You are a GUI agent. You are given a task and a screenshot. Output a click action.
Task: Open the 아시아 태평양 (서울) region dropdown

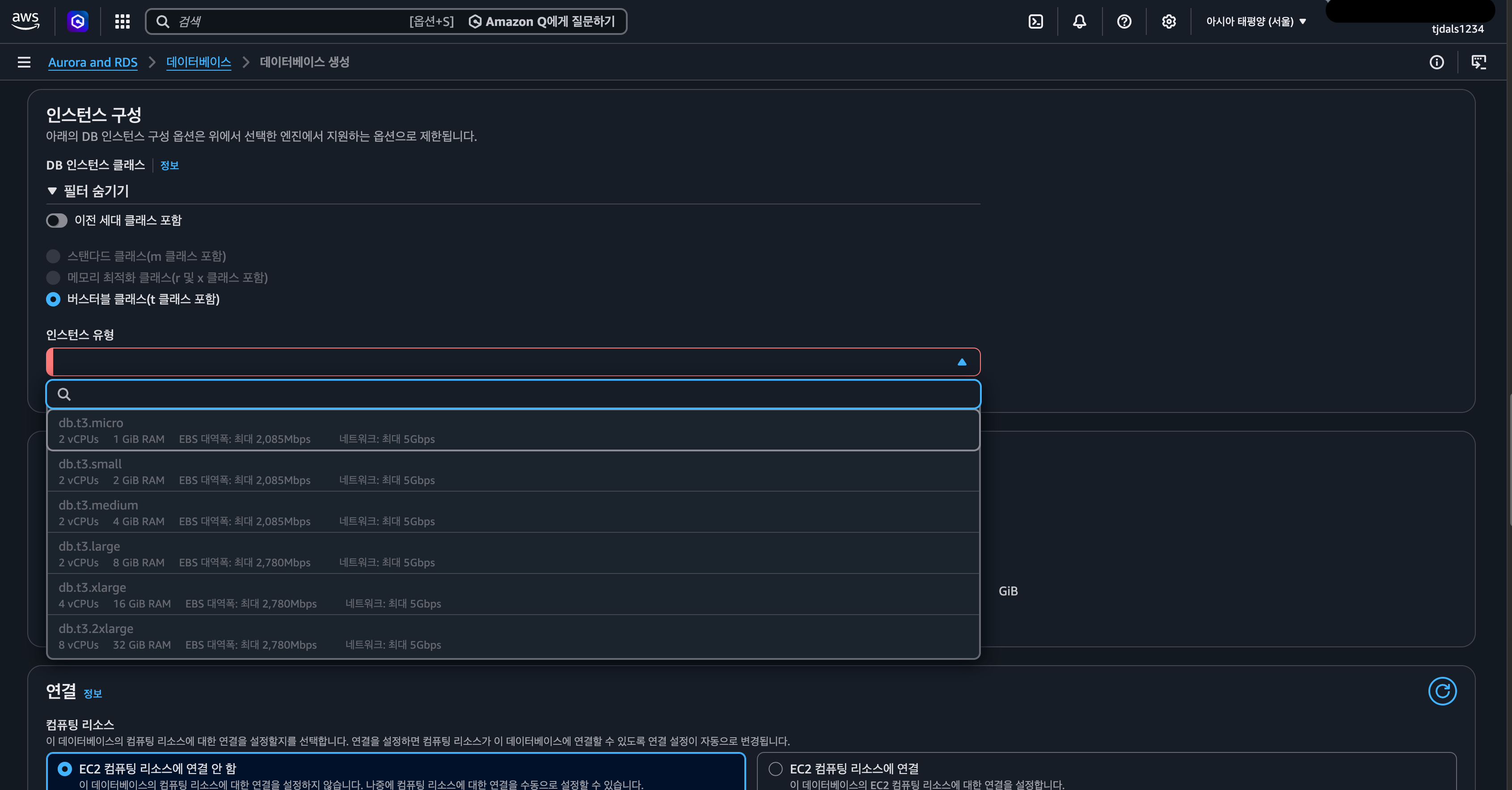(x=1255, y=21)
